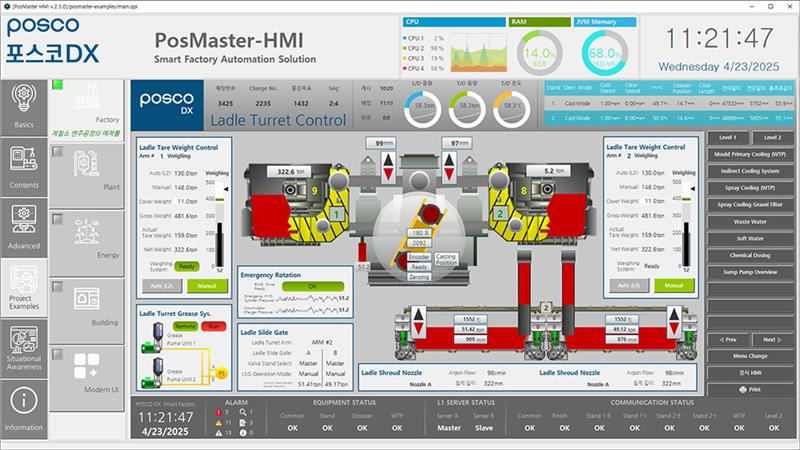Open Sump Pump Overview screen
Image resolution: width=800 pixels, height=450 pixels.
click(750, 272)
